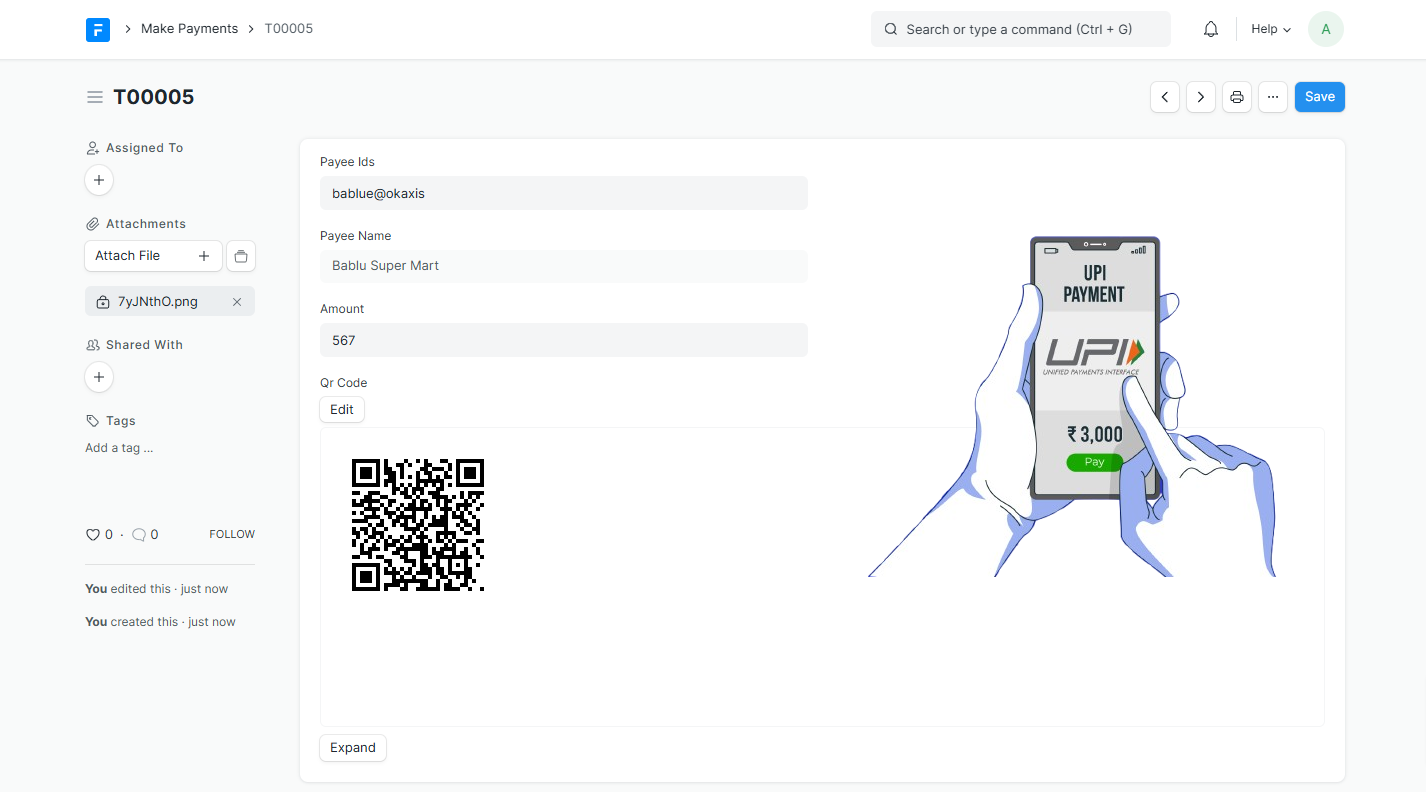
Task: Expand the Qr Code field
Action: [352, 747]
